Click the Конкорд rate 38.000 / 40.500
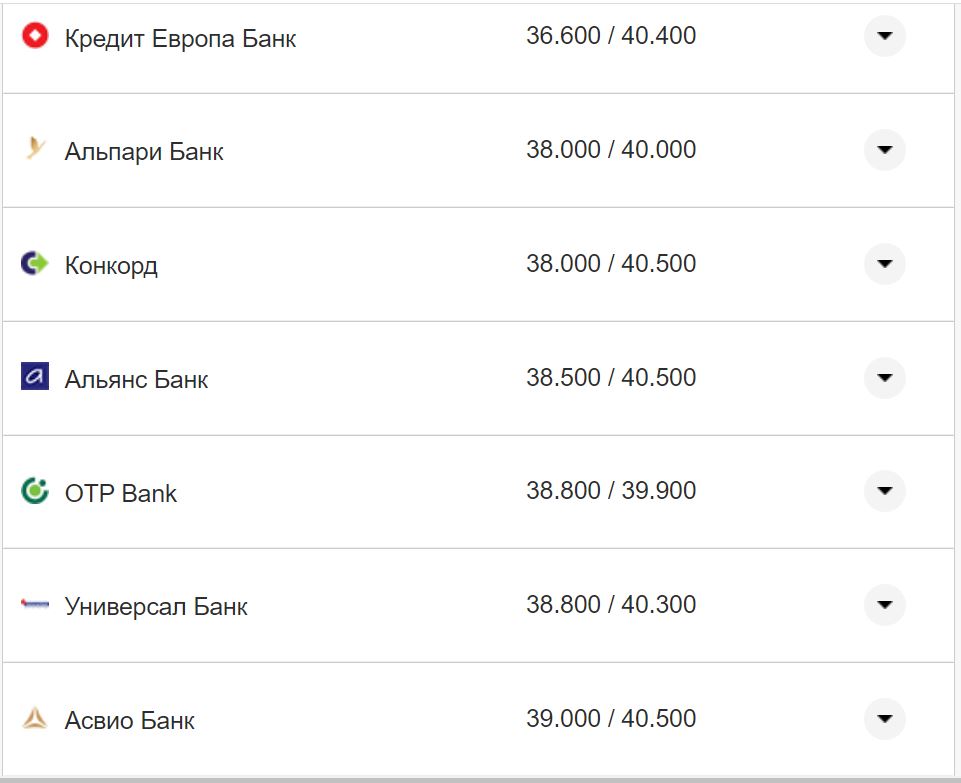Viewport: 961px width, 783px height. [611, 264]
